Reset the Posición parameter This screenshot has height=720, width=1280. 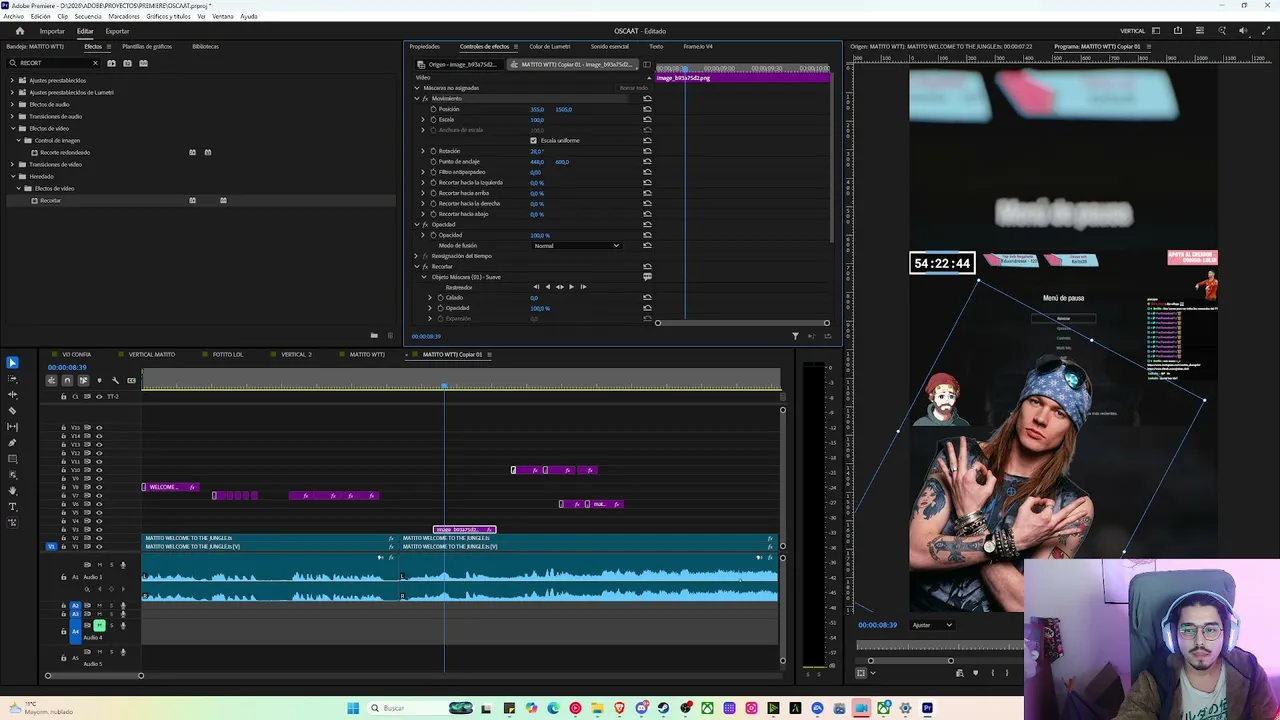[x=647, y=109]
